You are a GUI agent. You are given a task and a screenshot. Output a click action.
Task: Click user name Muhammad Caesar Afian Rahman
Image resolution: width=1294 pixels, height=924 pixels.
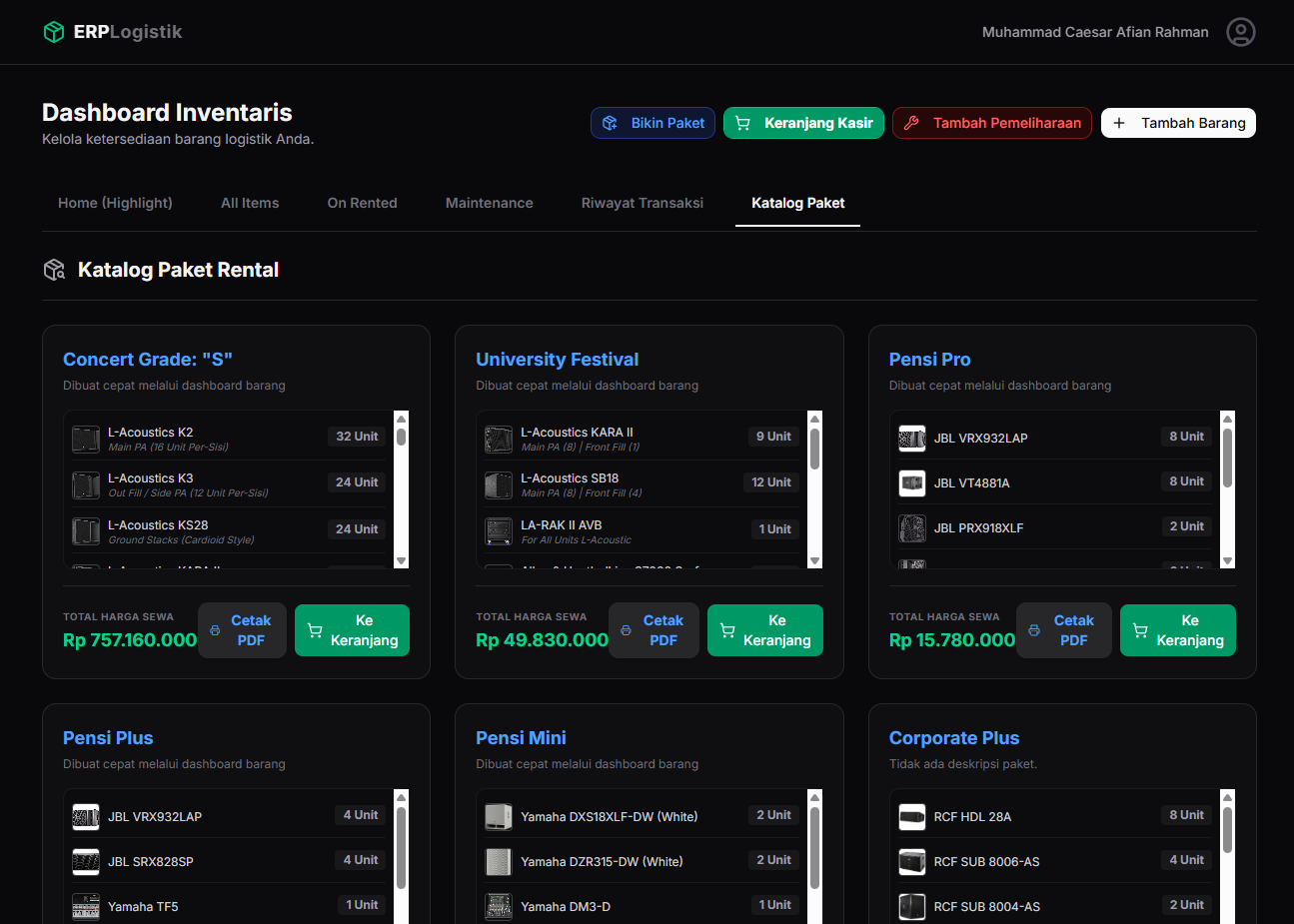(x=1095, y=32)
